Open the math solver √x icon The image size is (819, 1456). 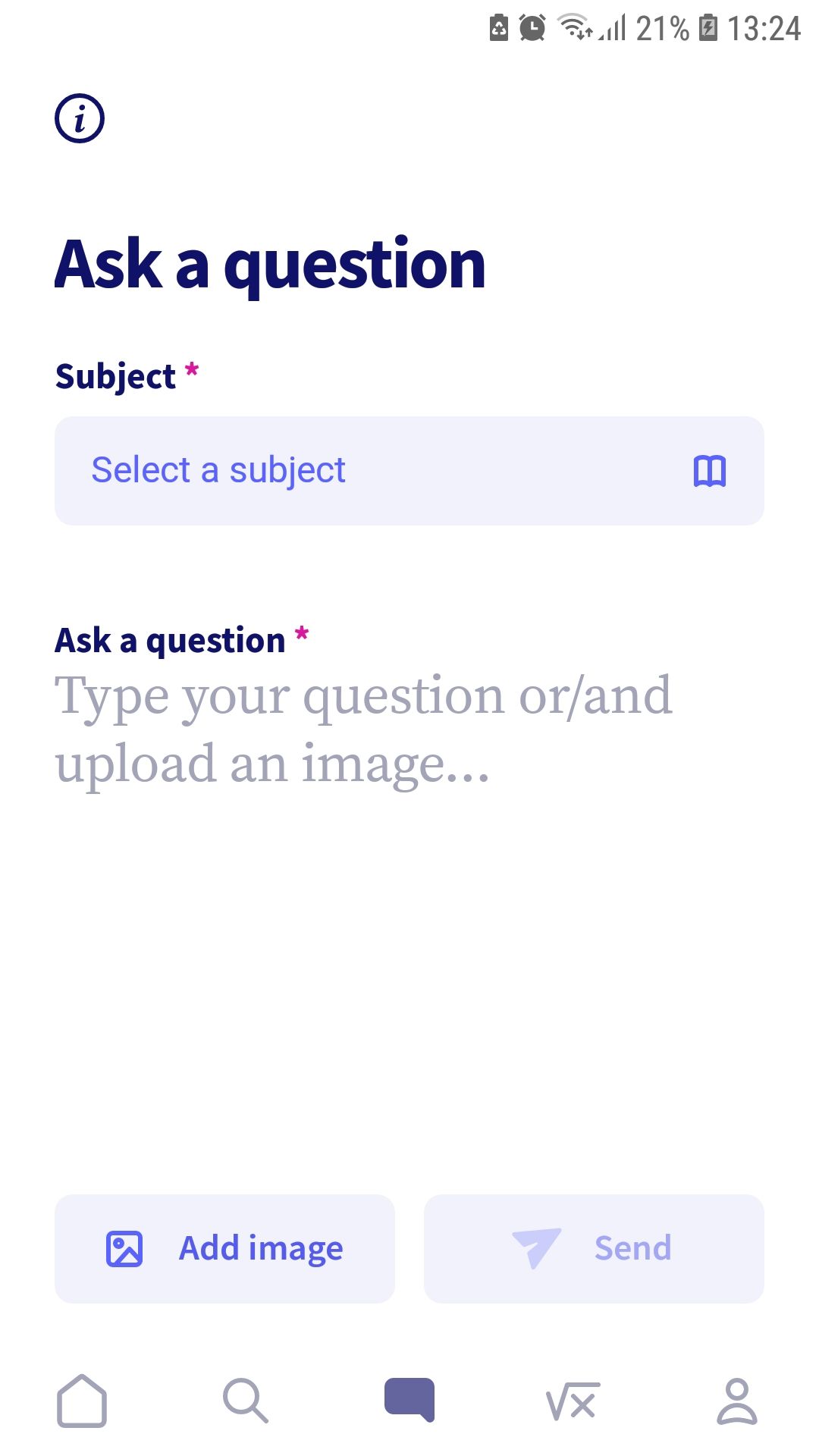(573, 1399)
